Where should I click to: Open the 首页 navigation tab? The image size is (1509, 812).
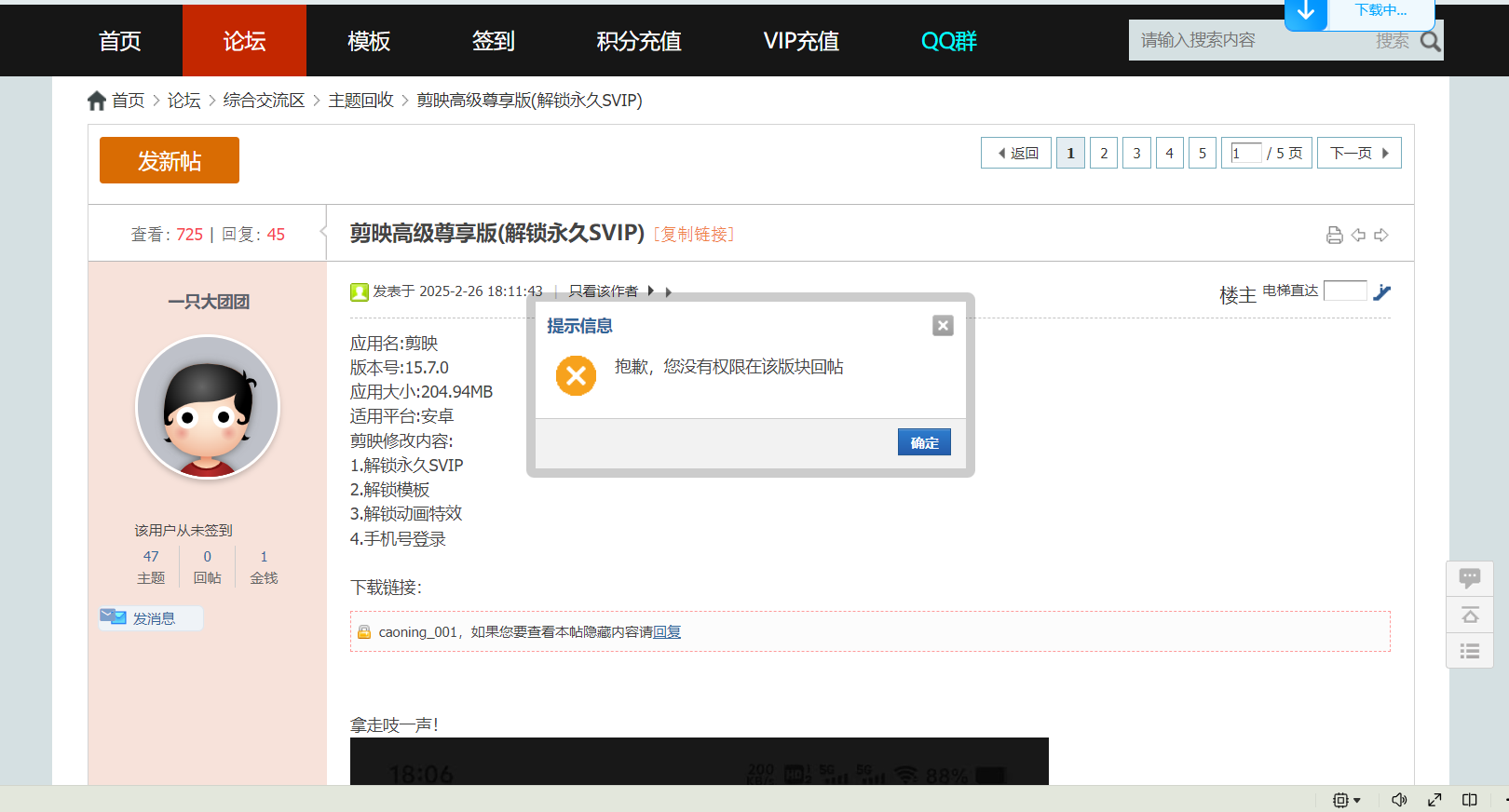(x=120, y=41)
